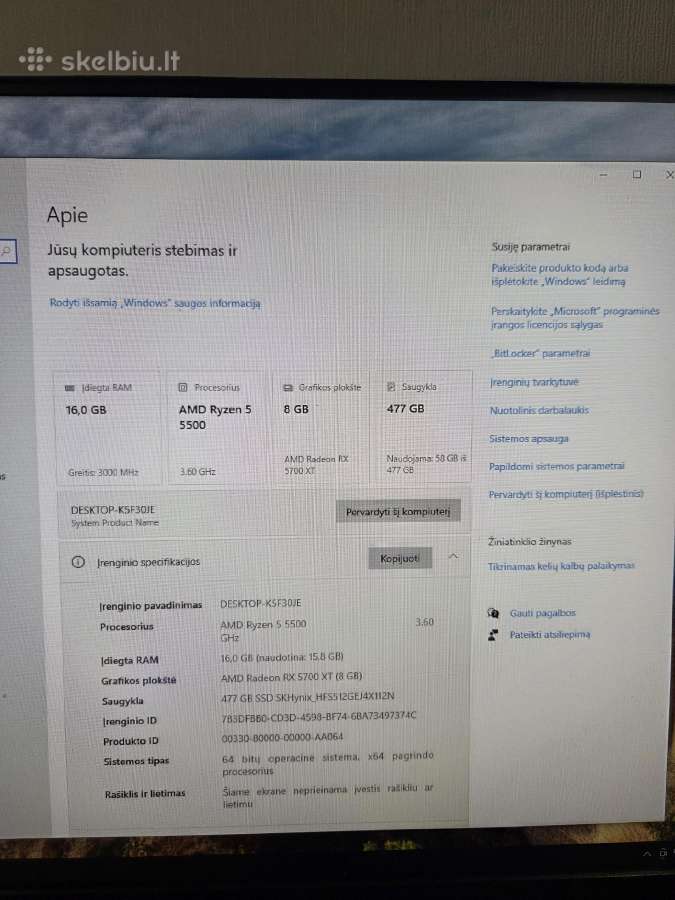
Task: Maximize the settings window
Action: tap(637, 174)
